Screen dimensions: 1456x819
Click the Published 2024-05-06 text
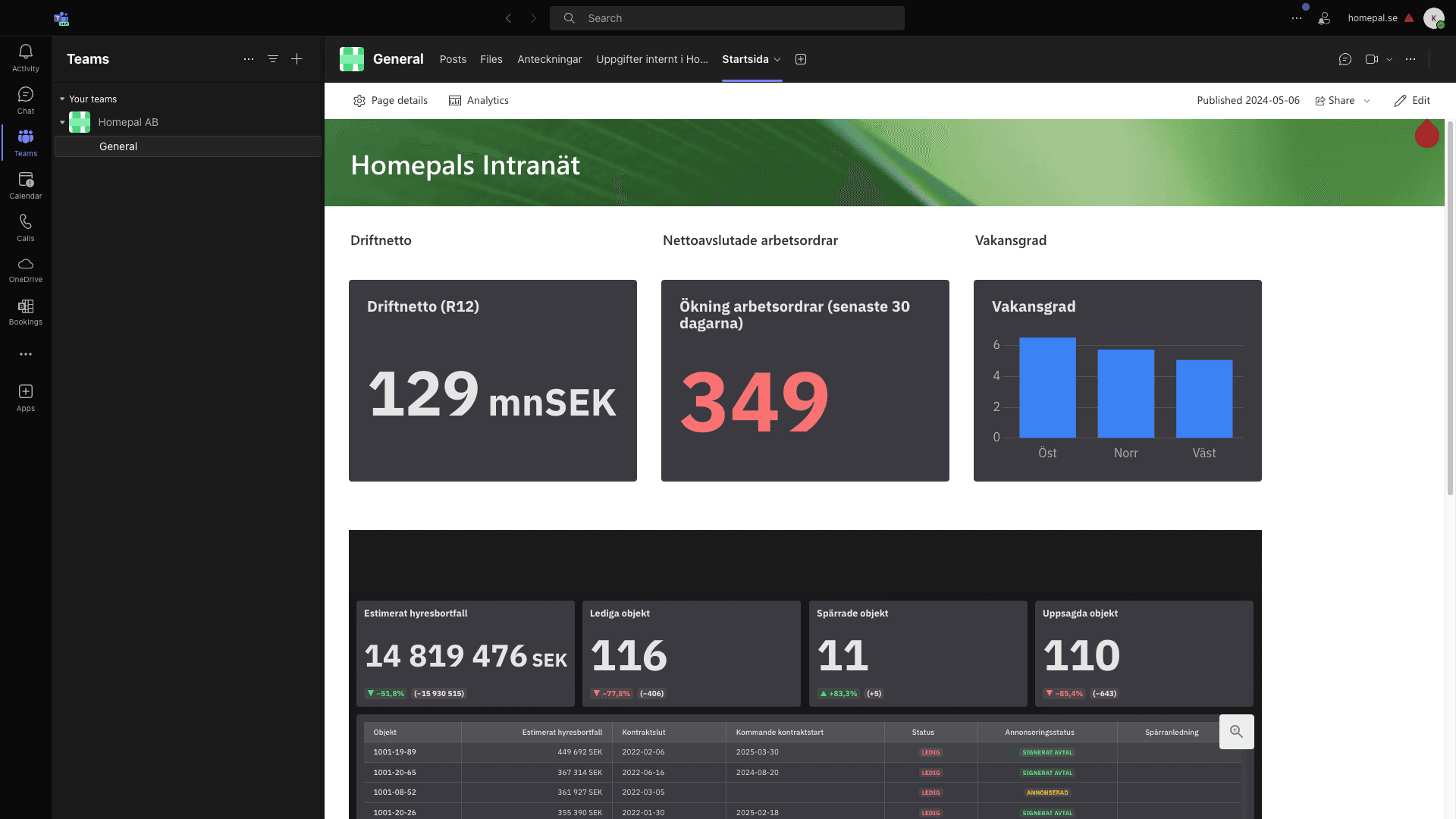pyautogui.click(x=1248, y=101)
